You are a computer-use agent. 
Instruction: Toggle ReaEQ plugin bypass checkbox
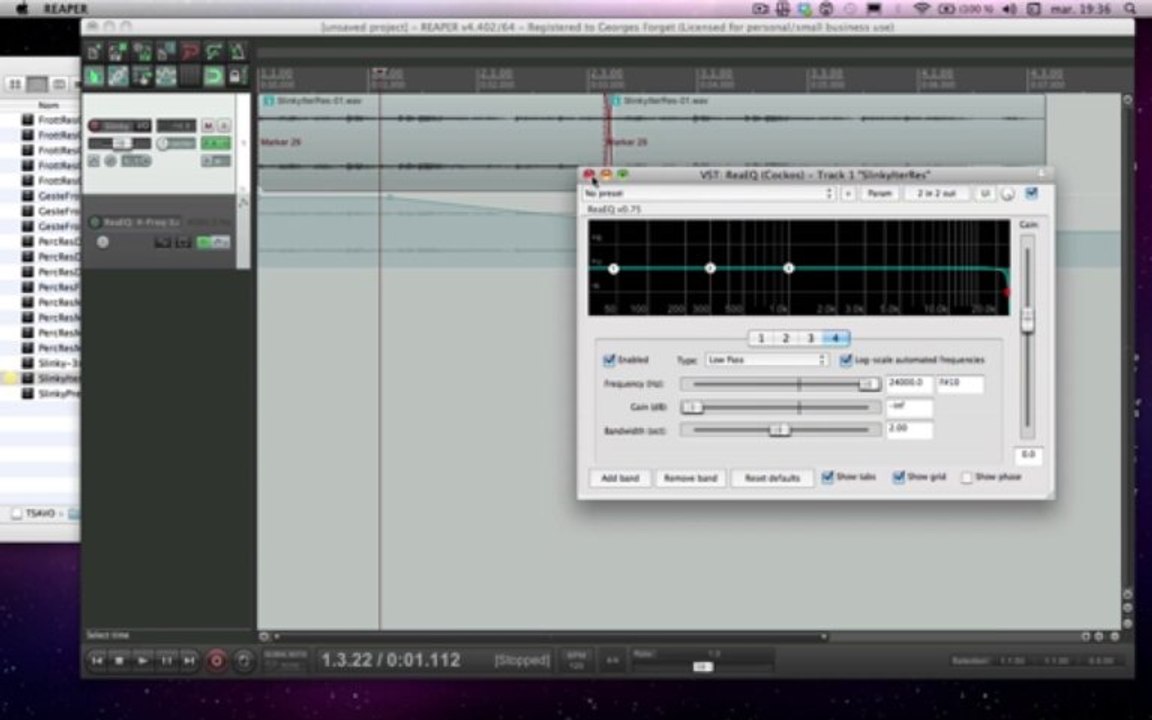(1032, 193)
